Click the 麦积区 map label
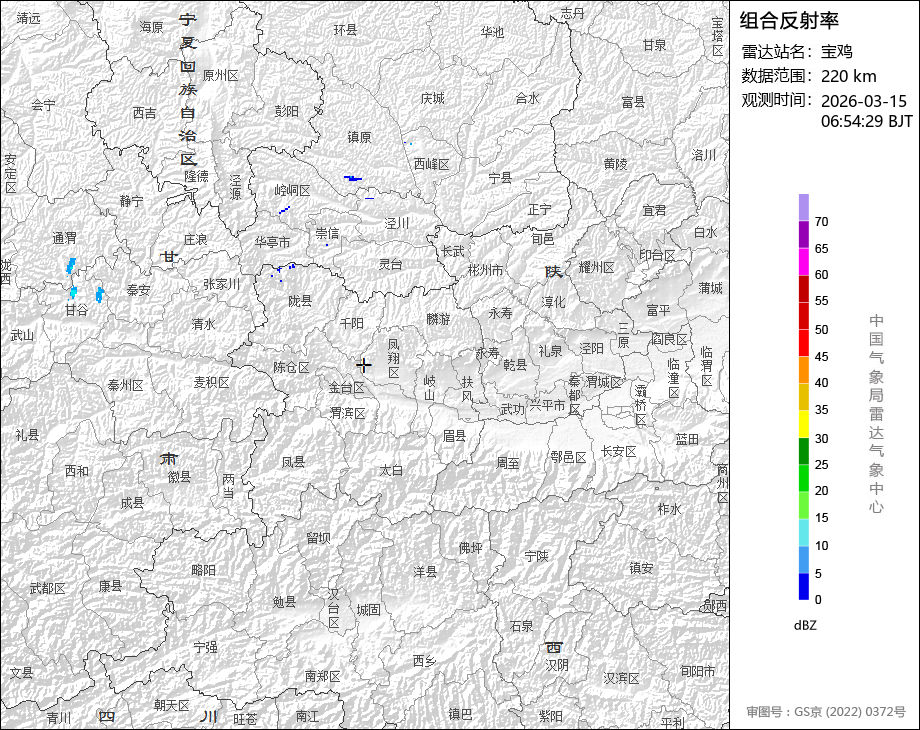 (211, 383)
